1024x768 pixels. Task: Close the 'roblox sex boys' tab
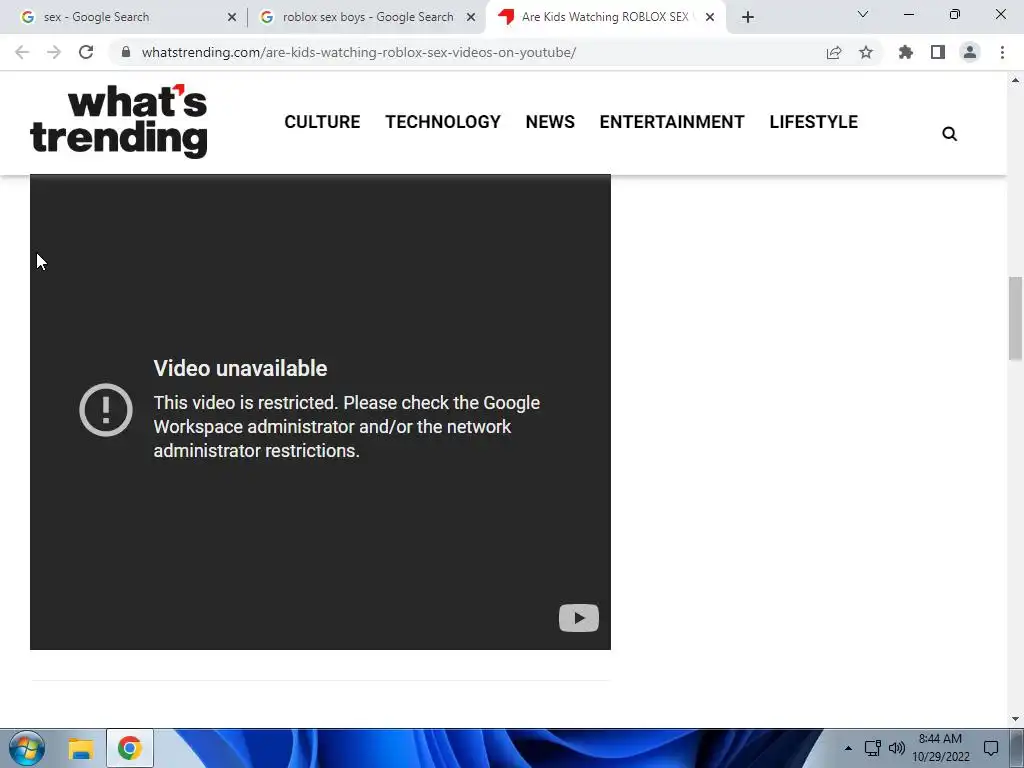[x=471, y=17]
